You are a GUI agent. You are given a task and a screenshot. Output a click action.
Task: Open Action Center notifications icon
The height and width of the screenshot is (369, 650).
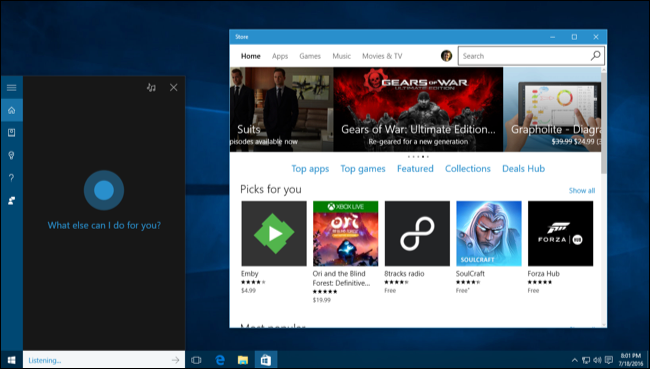[x=609, y=360]
